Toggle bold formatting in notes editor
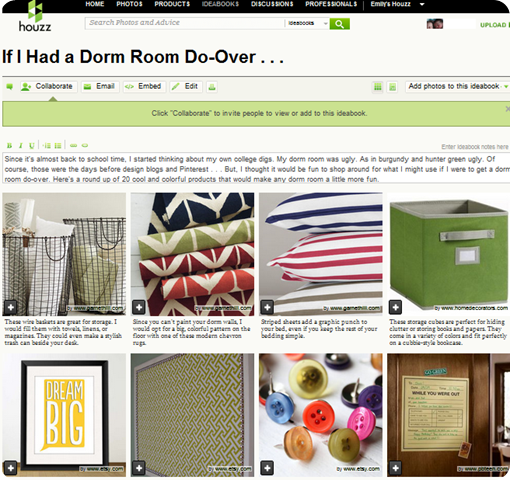 [x=9, y=145]
